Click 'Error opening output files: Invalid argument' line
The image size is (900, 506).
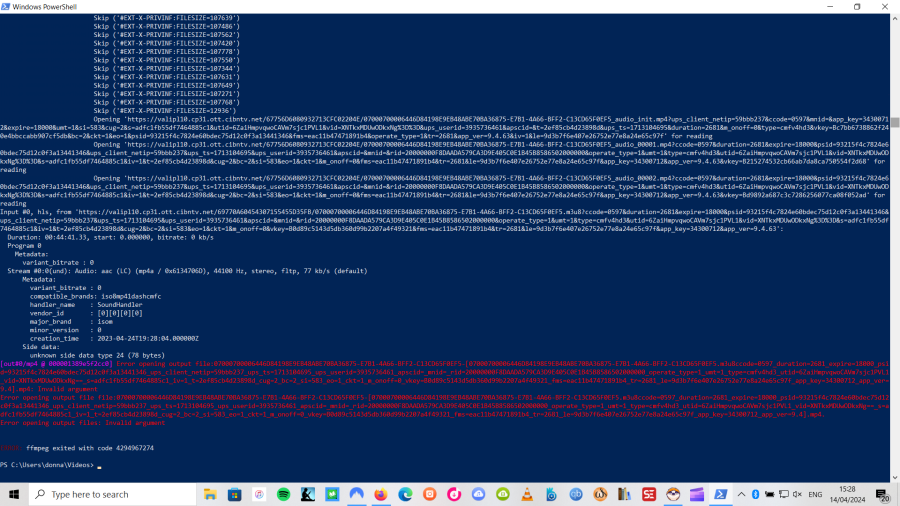point(83,423)
